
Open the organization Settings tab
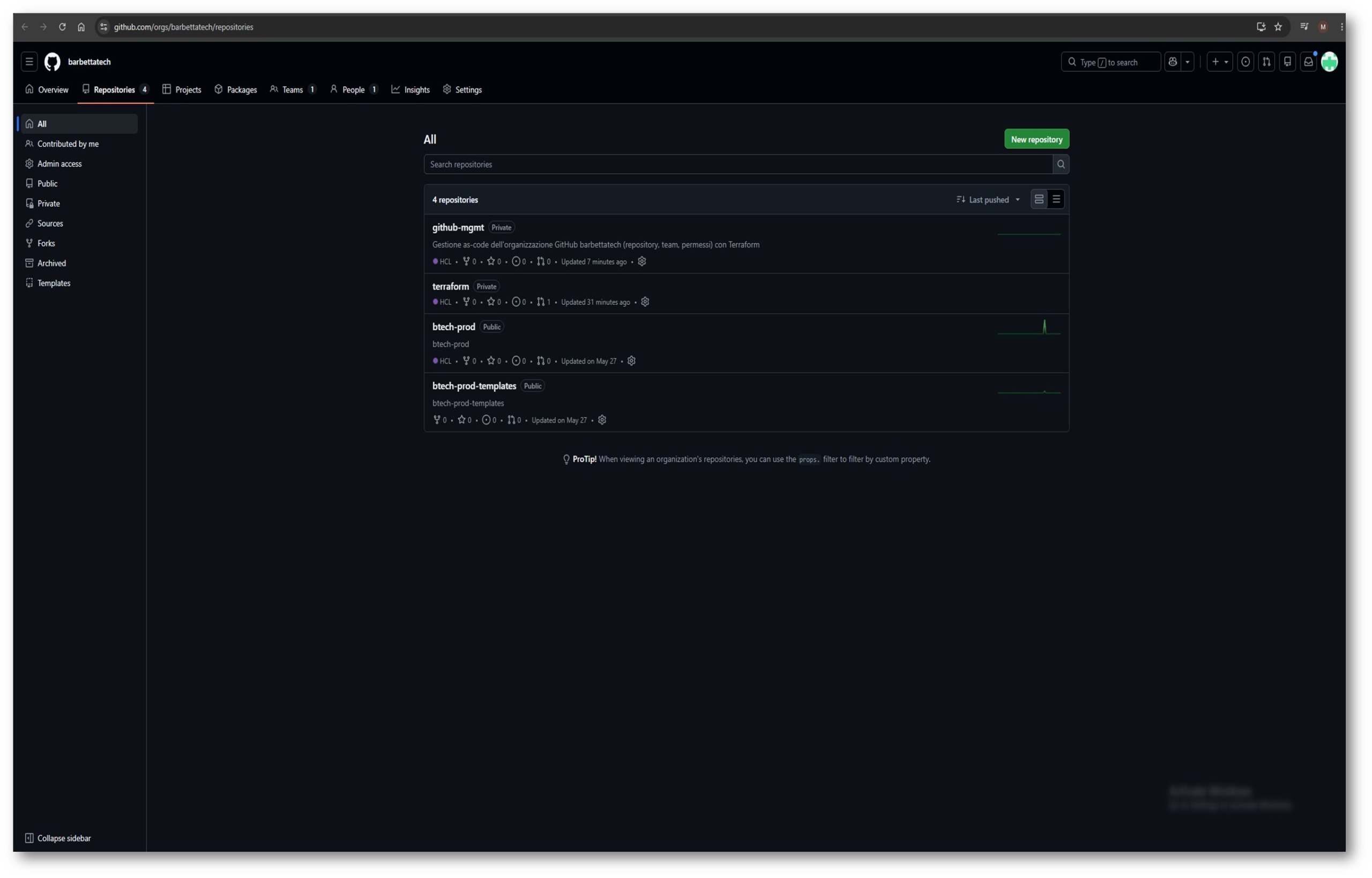(463, 90)
